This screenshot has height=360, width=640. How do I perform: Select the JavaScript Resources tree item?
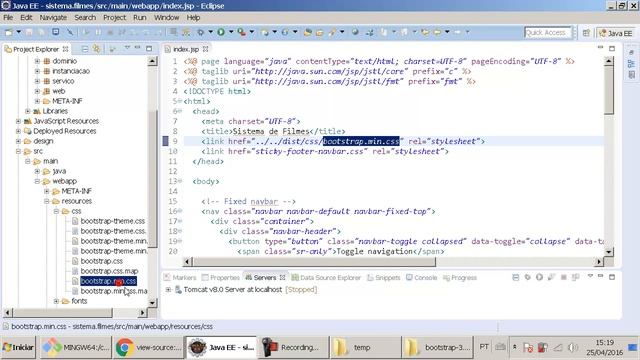tap(66, 121)
